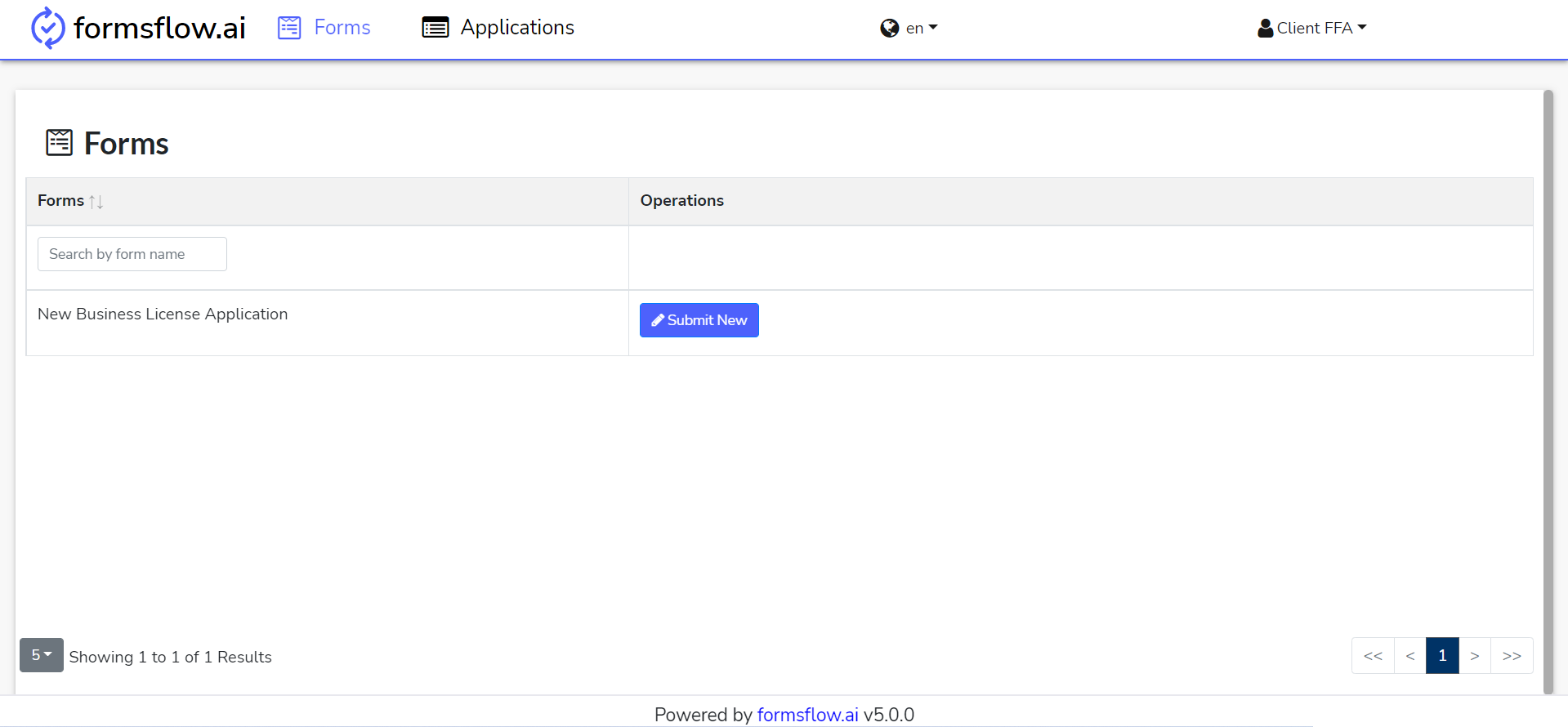Click the vertical scrollbar on the right

1548,392
